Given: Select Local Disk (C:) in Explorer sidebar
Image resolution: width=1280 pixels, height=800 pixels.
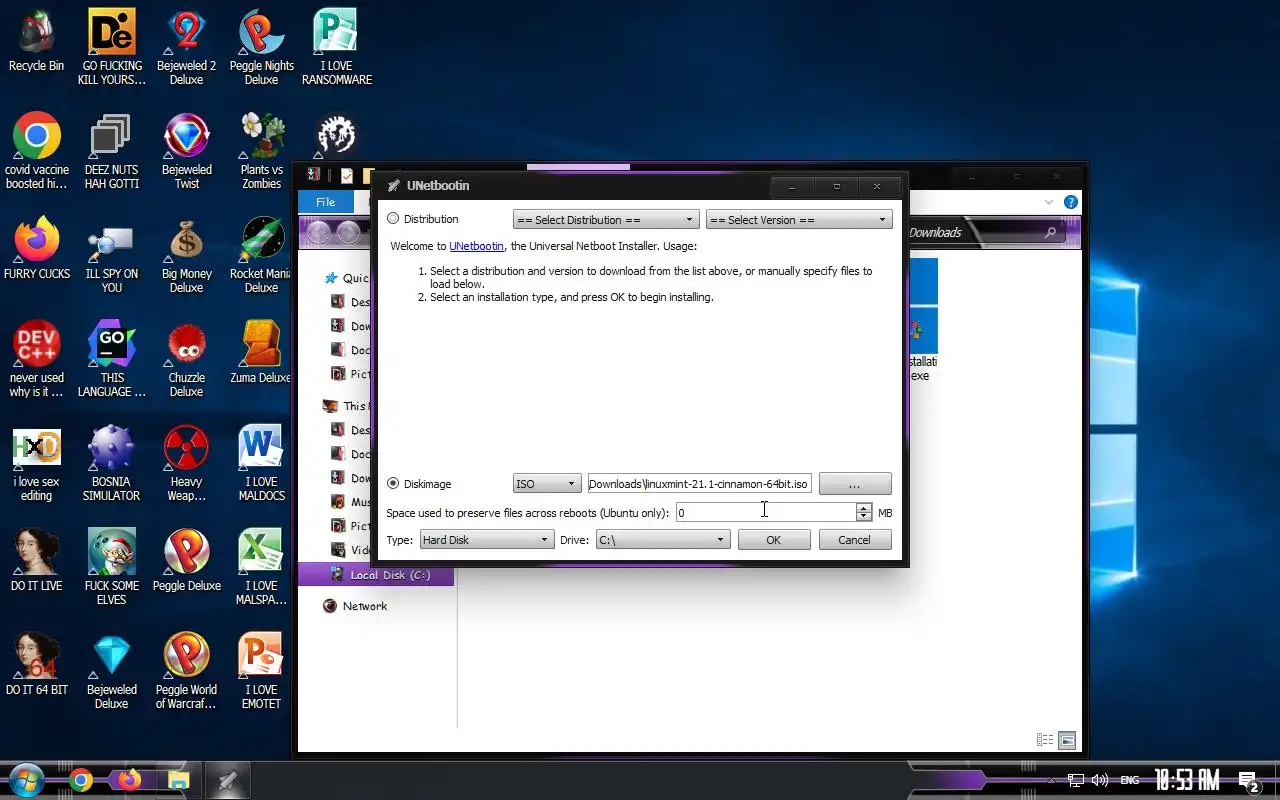Looking at the screenshot, I should [376, 575].
